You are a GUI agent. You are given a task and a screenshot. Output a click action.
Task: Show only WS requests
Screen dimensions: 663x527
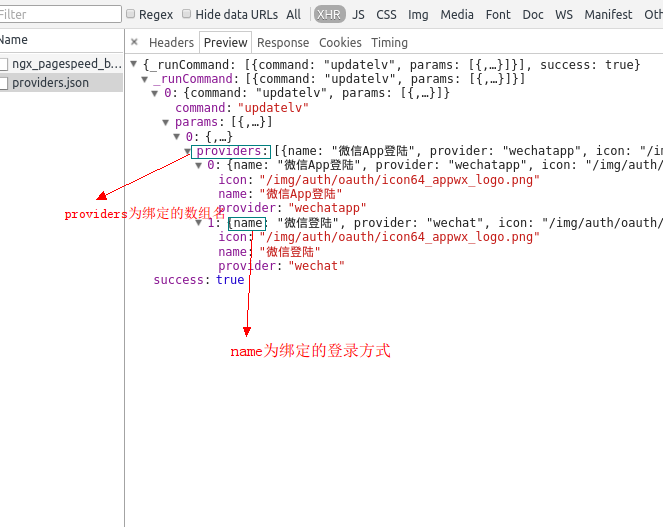(564, 15)
